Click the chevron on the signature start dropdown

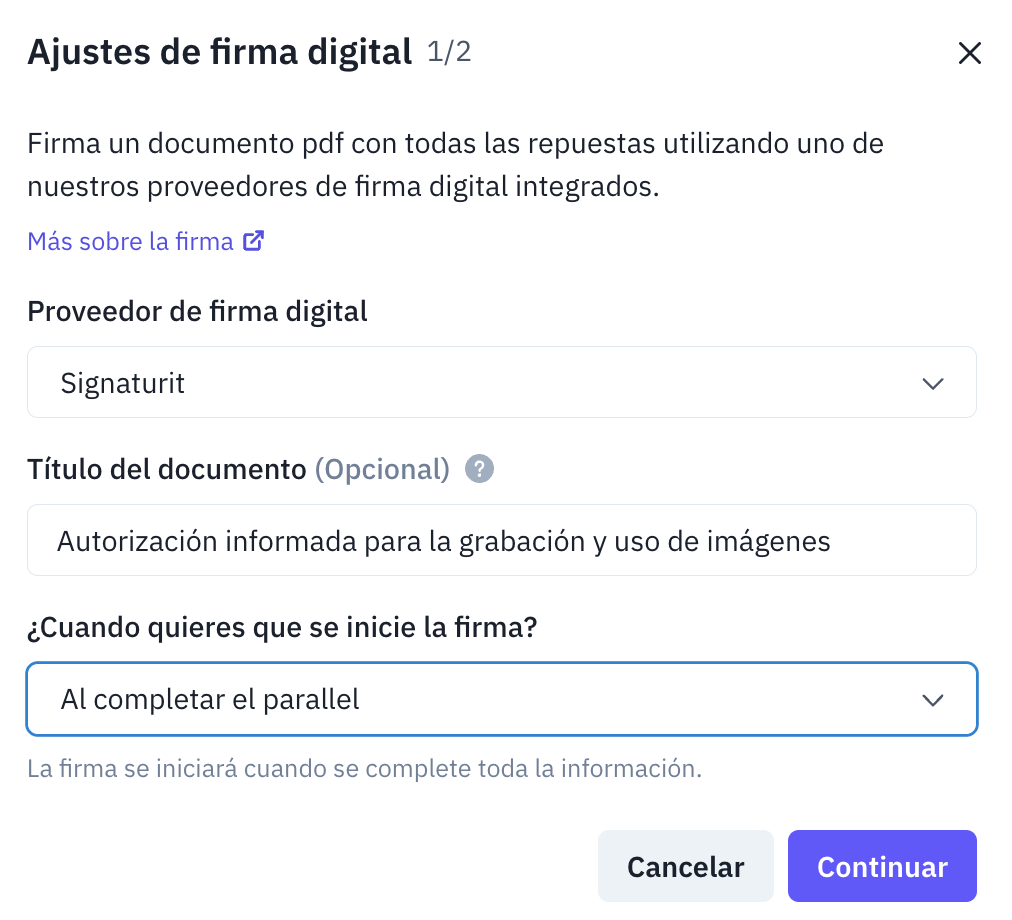(933, 699)
